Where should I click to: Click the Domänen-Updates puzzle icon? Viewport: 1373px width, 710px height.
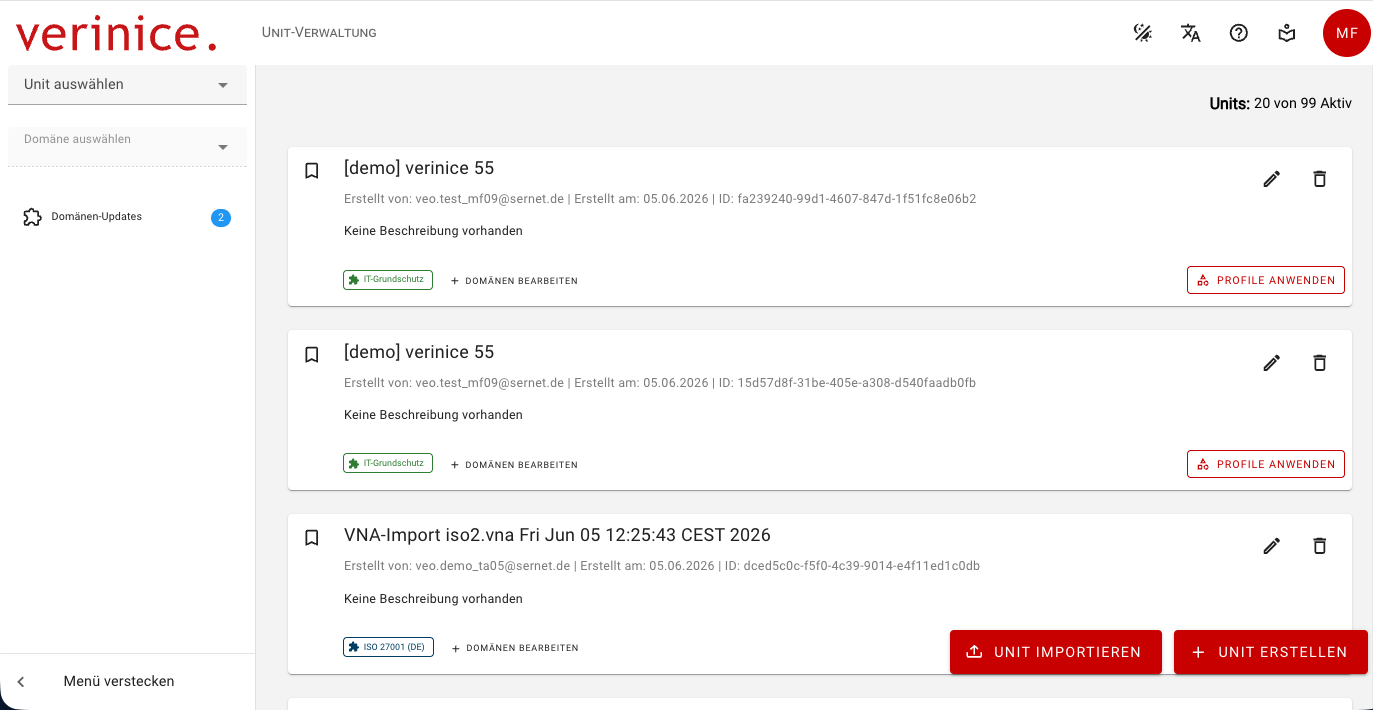click(32, 217)
